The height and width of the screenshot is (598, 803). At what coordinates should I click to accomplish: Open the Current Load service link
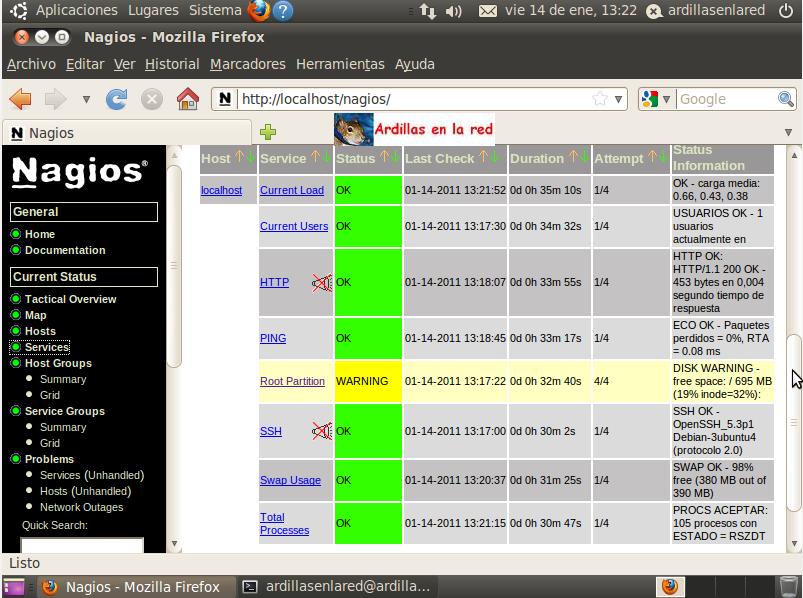[292, 190]
